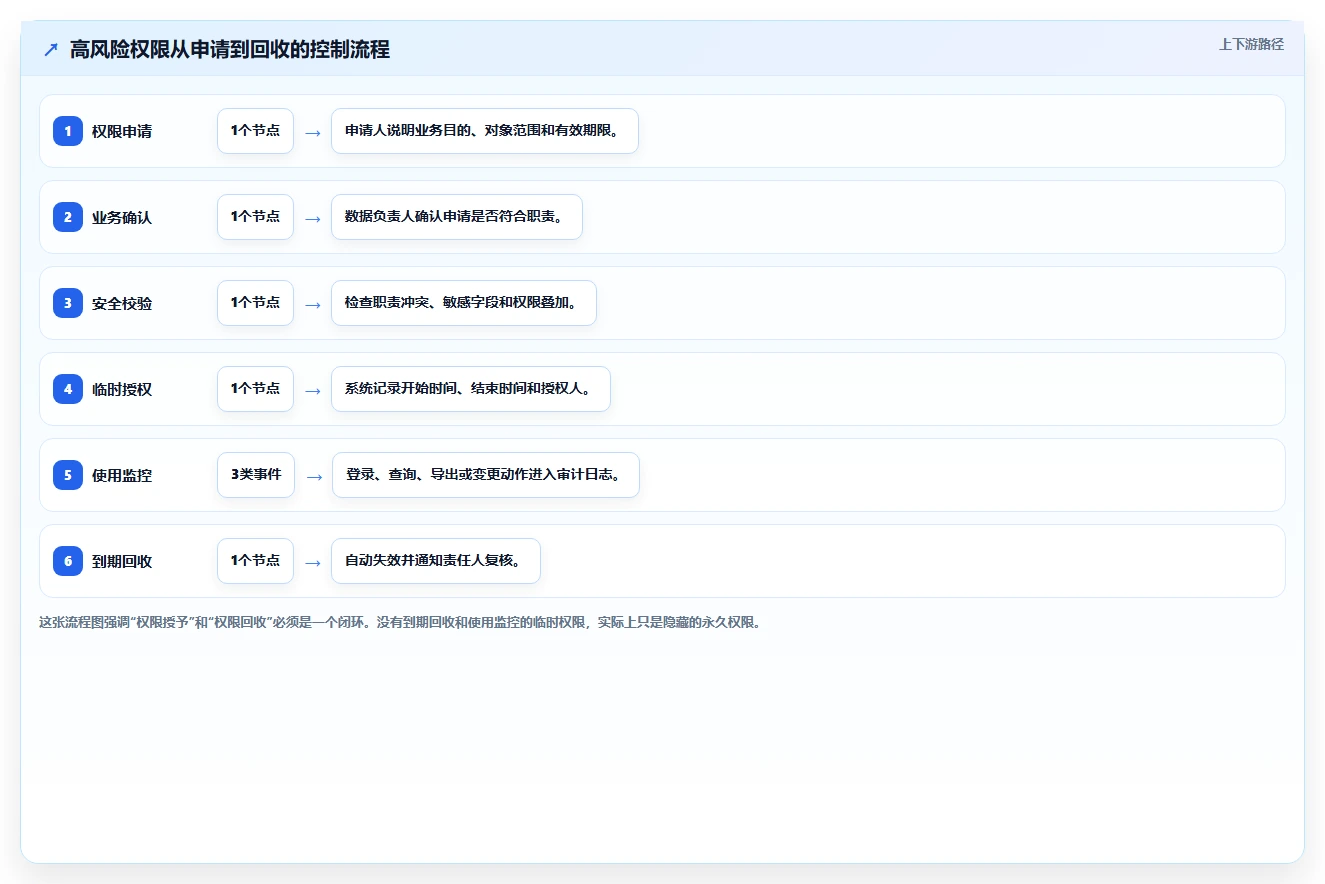Select step number 5 badge for 使用监控

point(68,475)
